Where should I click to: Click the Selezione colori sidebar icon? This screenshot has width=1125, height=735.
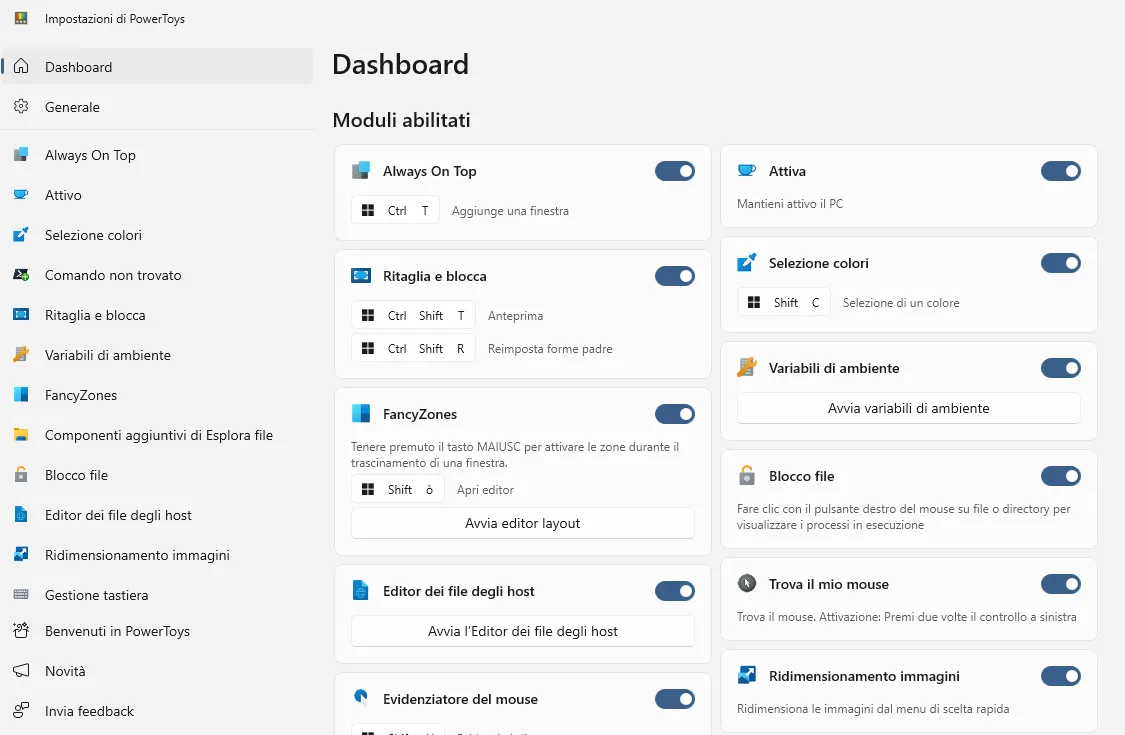[x=22, y=235]
